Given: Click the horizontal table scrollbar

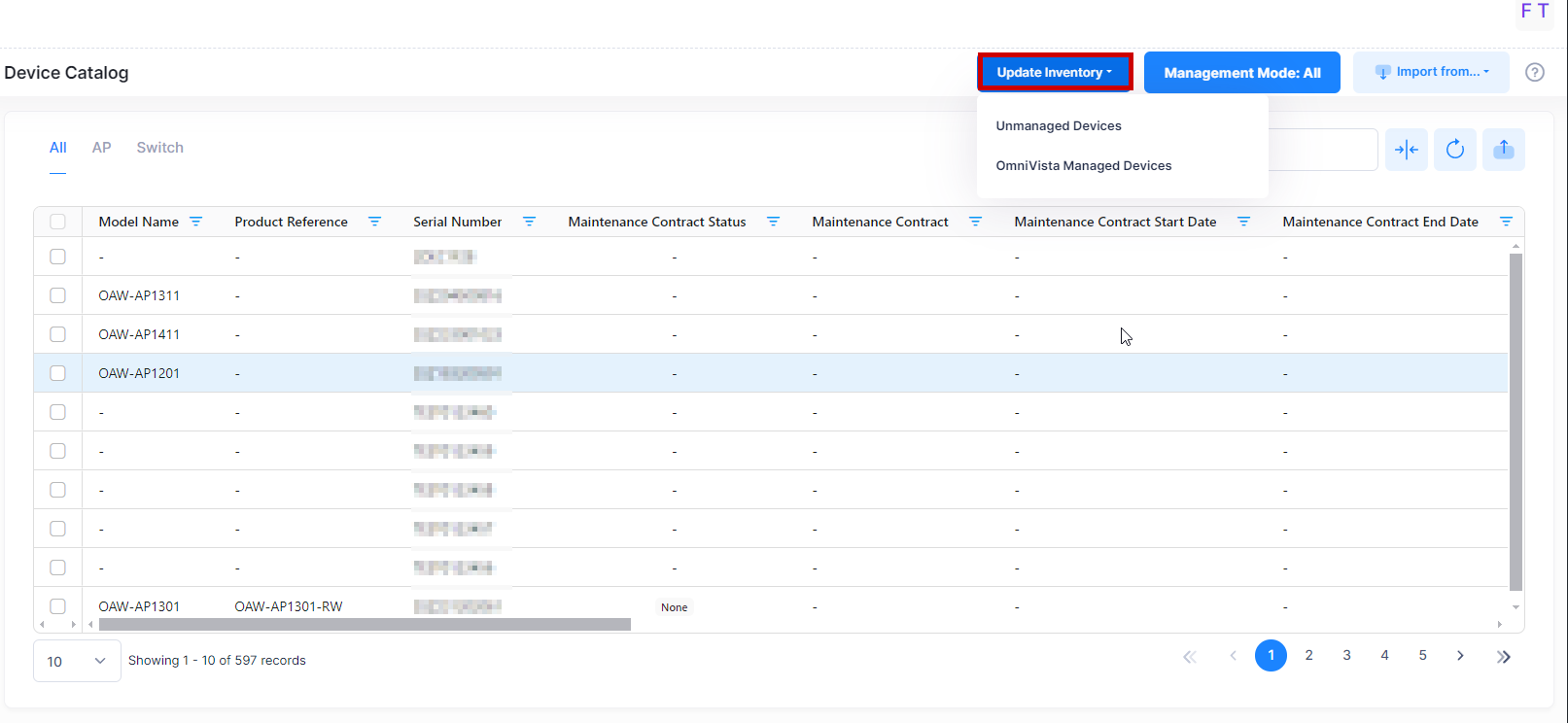Looking at the screenshot, I should point(365,625).
